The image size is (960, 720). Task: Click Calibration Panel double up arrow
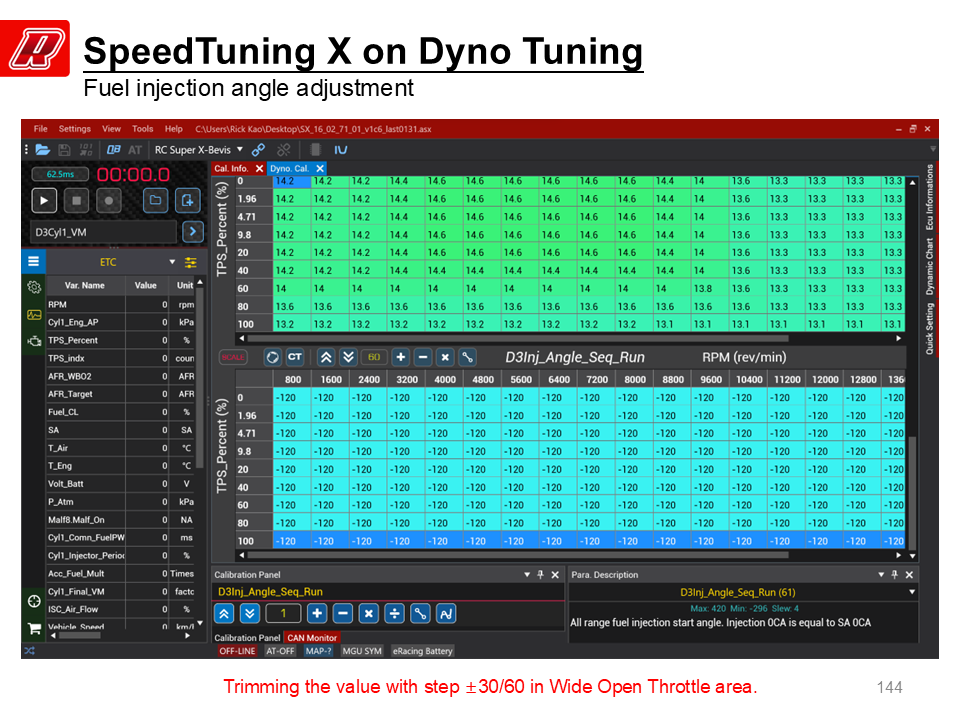click(x=224, y=613)
